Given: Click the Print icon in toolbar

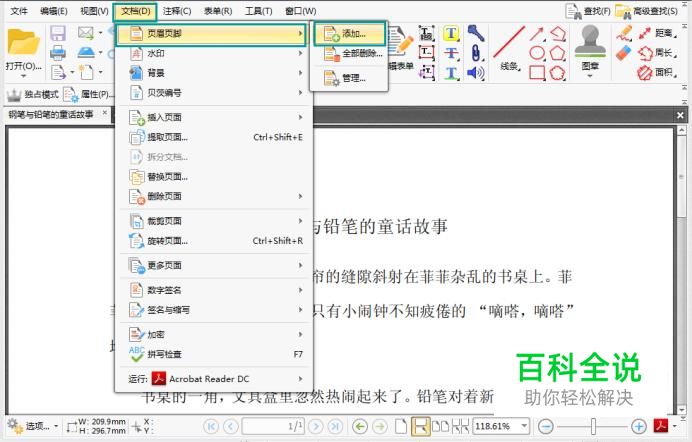Looking at the screenshot, I should 58,53.
